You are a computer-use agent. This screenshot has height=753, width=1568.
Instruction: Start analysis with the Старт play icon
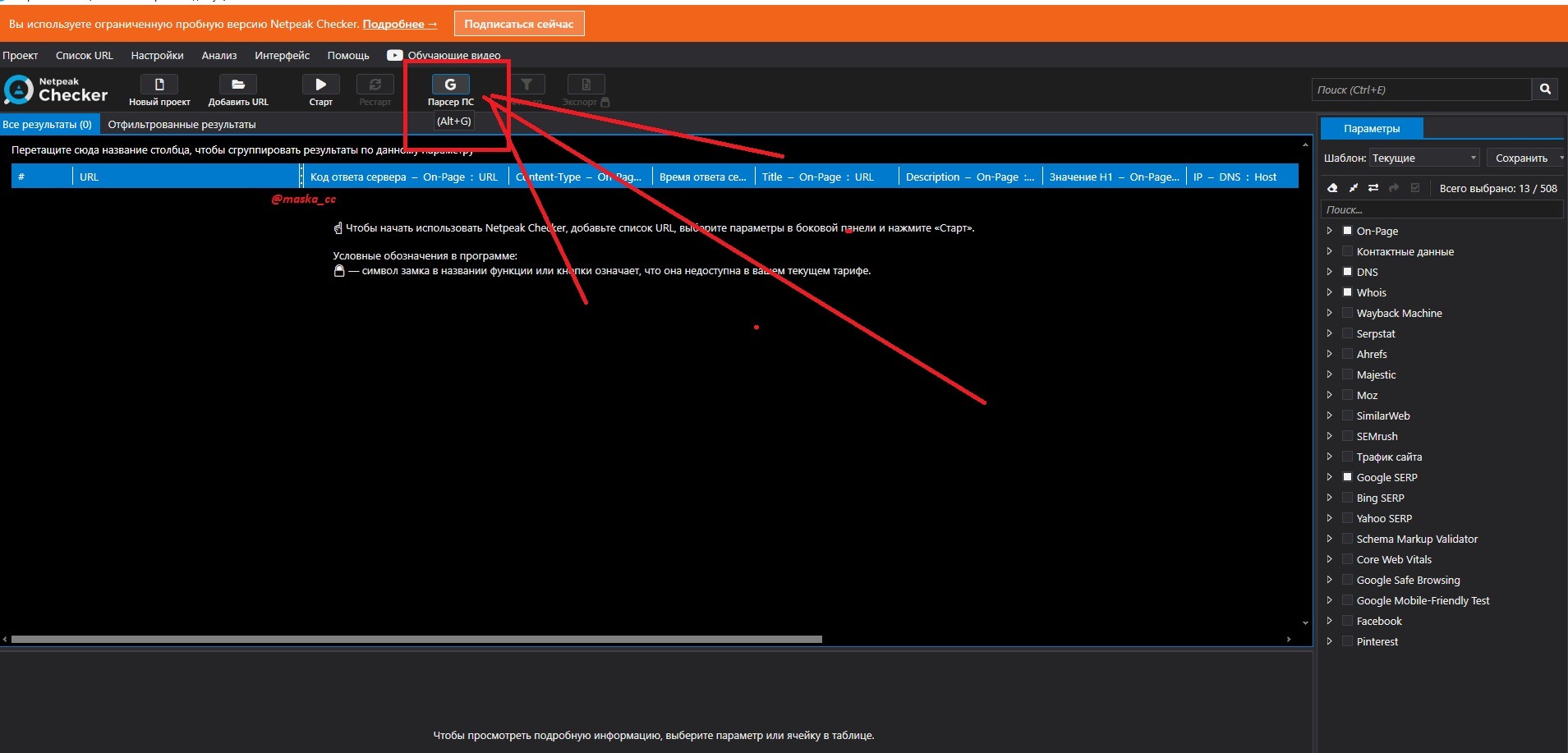pyautogui.click(x=320, y=85)
